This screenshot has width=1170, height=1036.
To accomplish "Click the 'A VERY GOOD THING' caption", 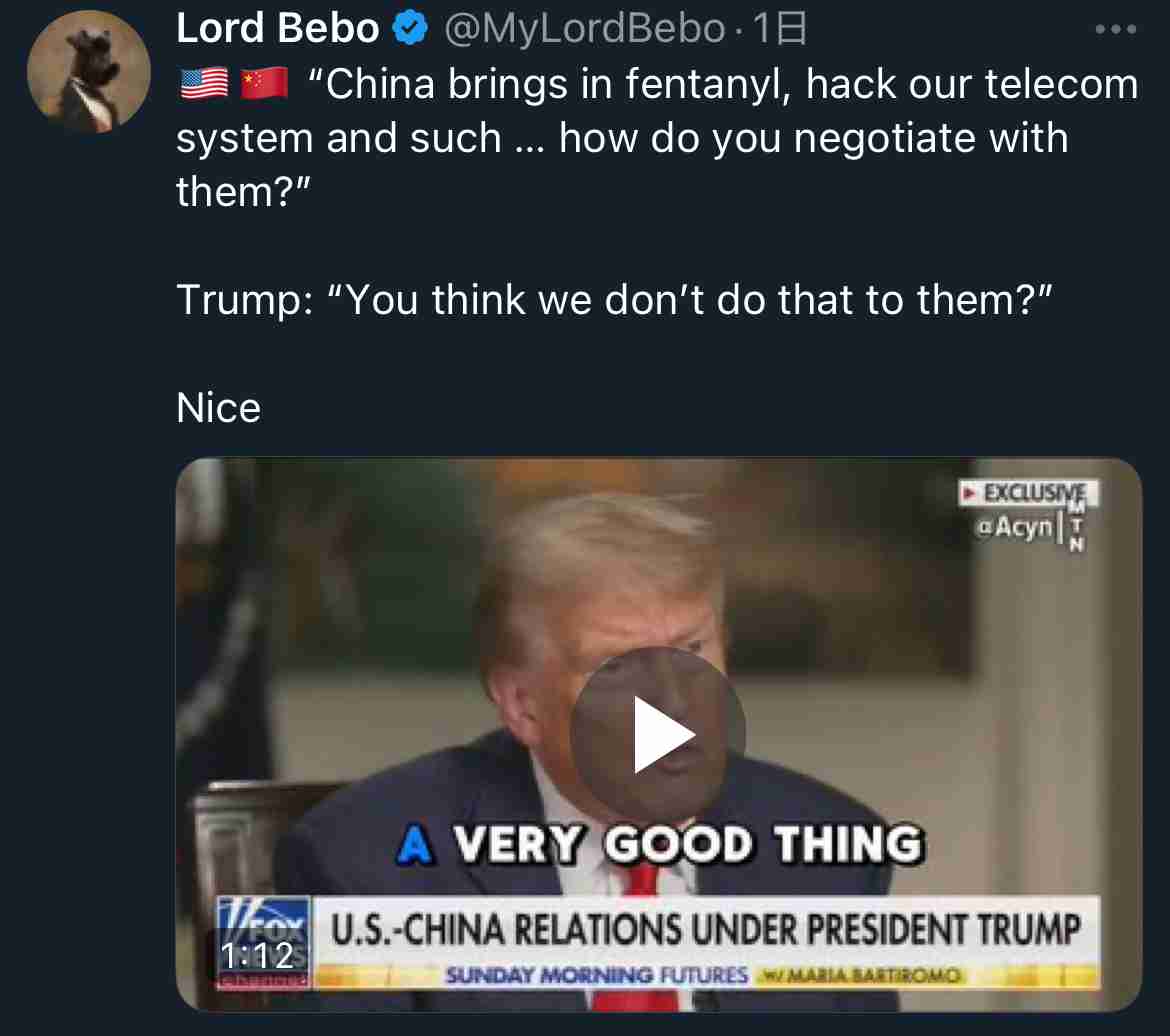I will (661, 844).
